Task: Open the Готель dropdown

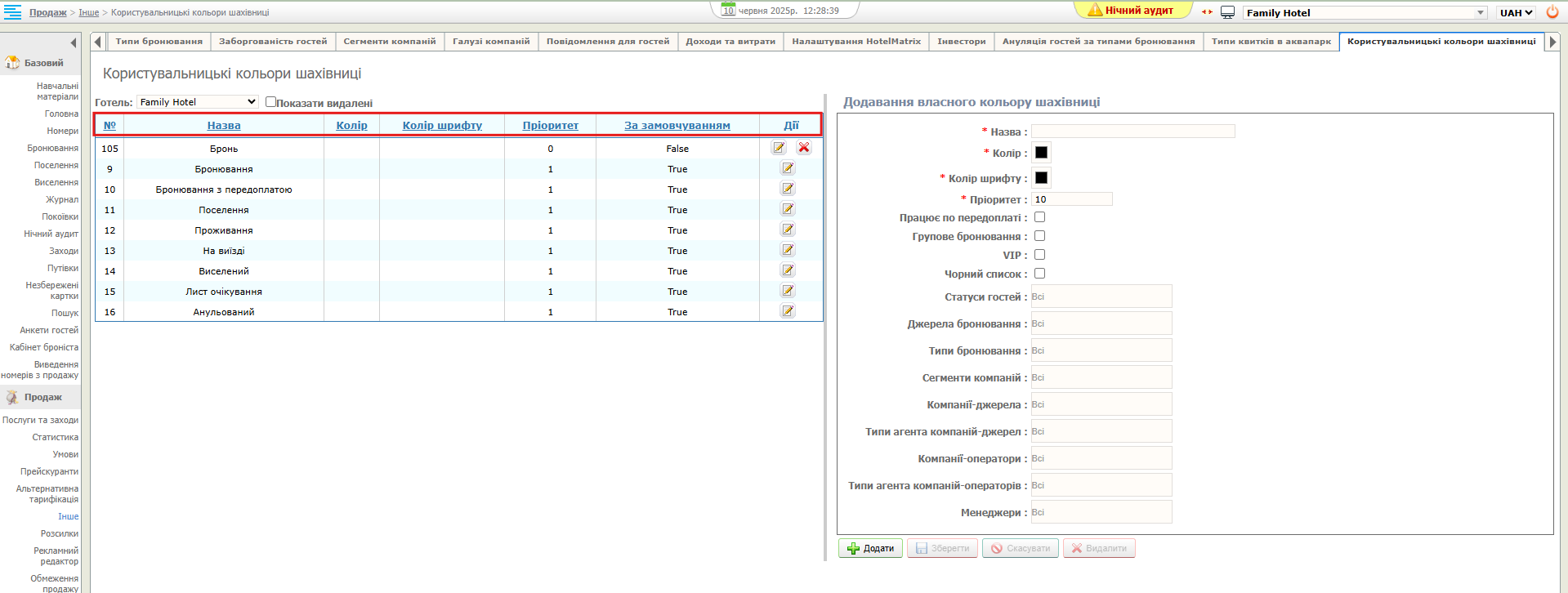Action: [x=198, y=102]
